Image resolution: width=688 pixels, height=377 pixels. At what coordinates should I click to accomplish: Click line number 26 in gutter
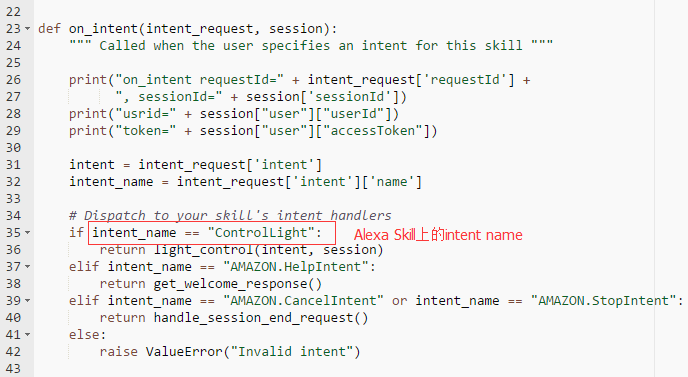[x=13, y=80]
